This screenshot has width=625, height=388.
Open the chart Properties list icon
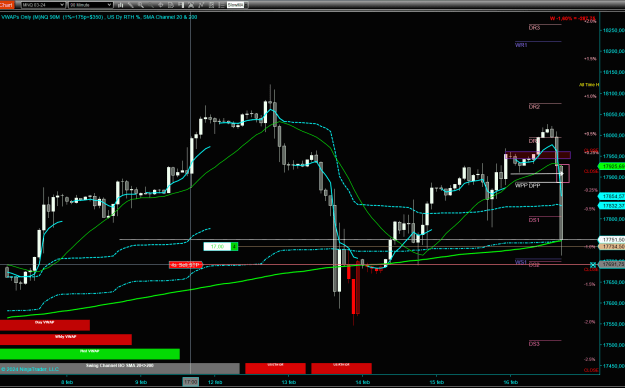pyautogui.click(x=221, y=5)
